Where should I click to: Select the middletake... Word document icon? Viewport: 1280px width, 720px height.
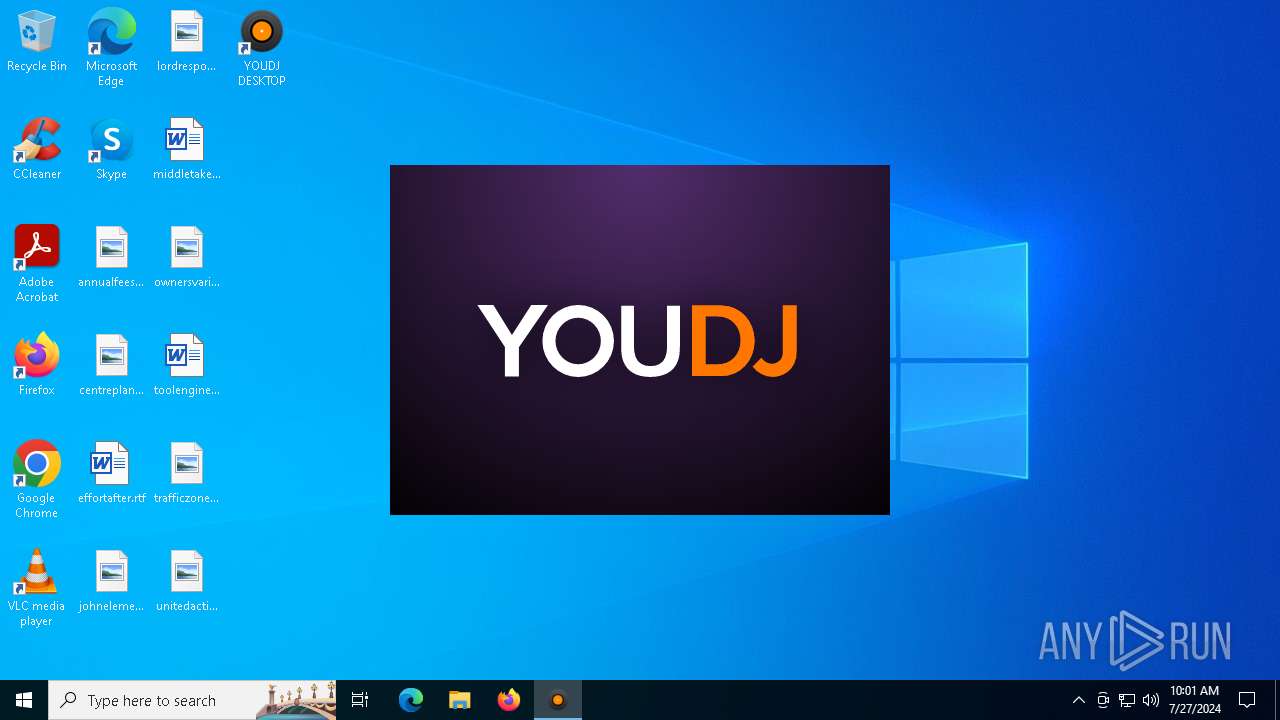[x=186, y=149]
